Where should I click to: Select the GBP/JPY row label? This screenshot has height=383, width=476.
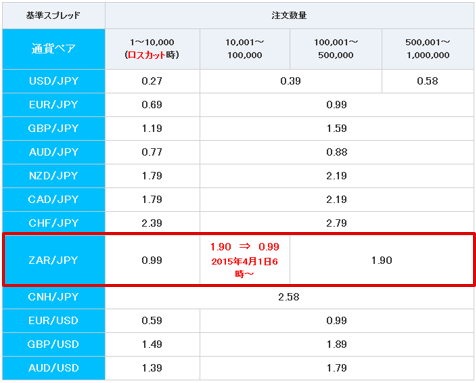54,128
